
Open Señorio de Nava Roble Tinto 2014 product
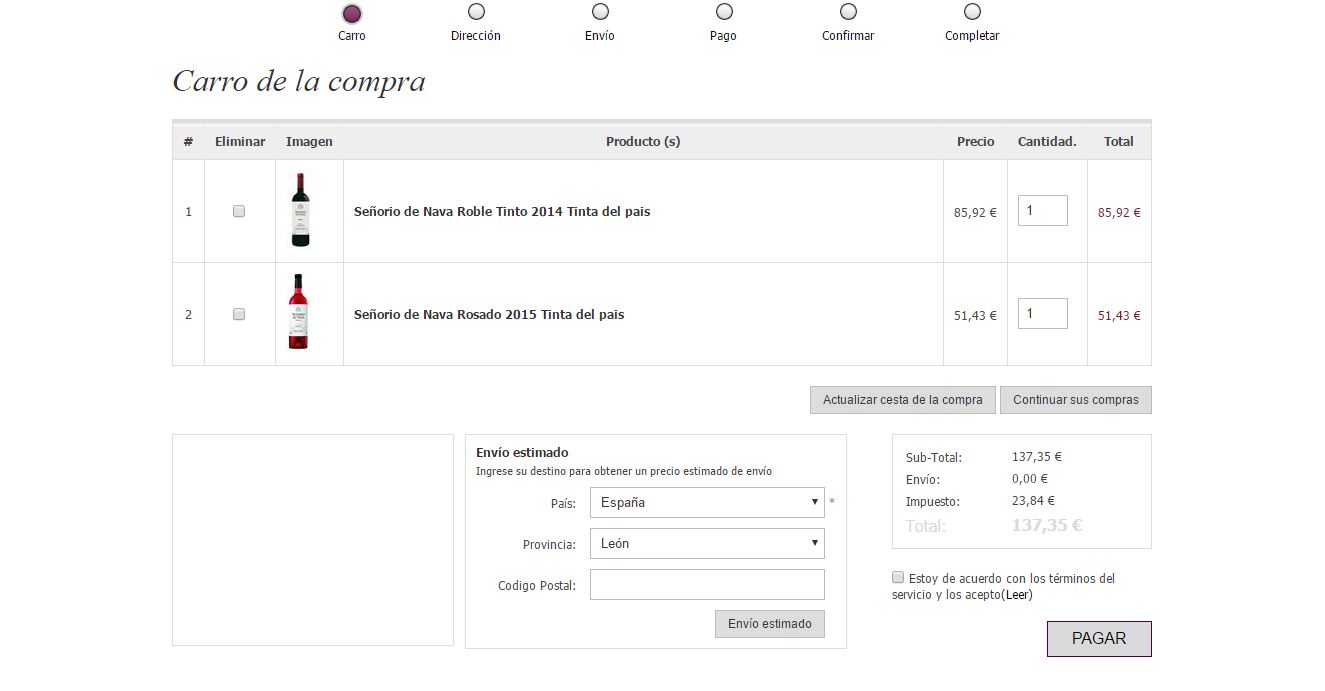tap(502, 212)
